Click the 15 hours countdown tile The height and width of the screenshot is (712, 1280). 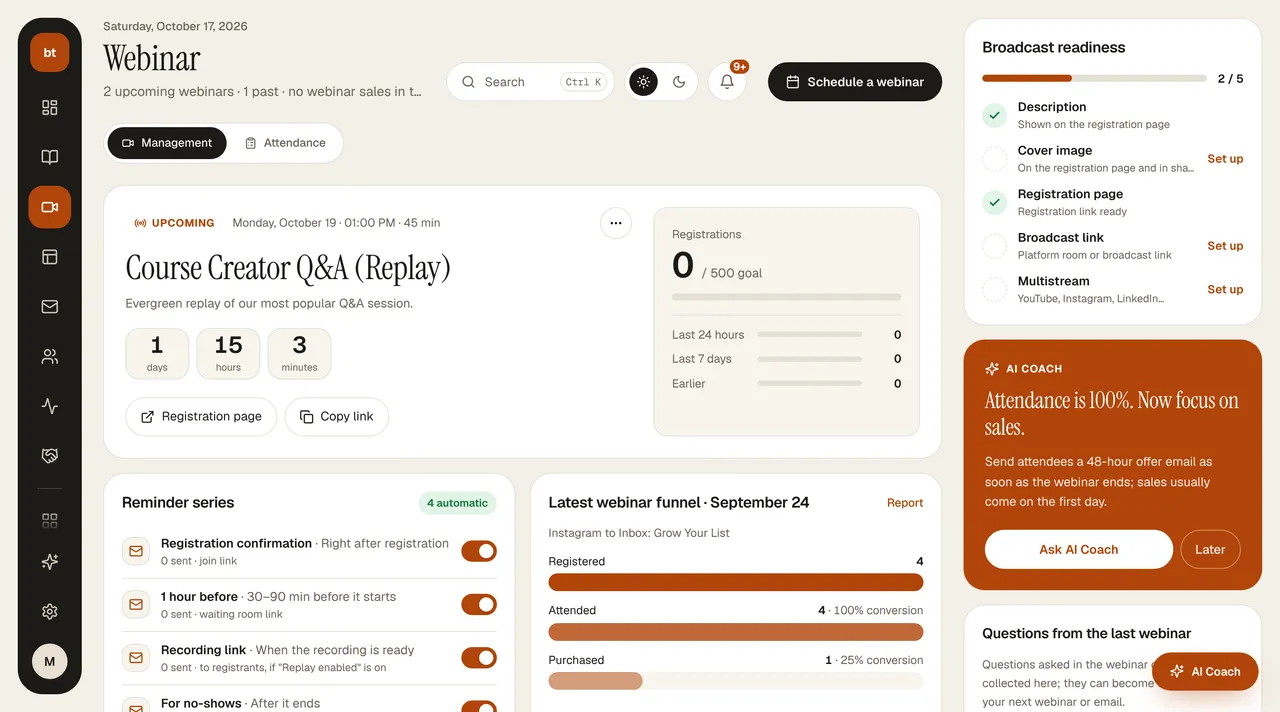228,353
